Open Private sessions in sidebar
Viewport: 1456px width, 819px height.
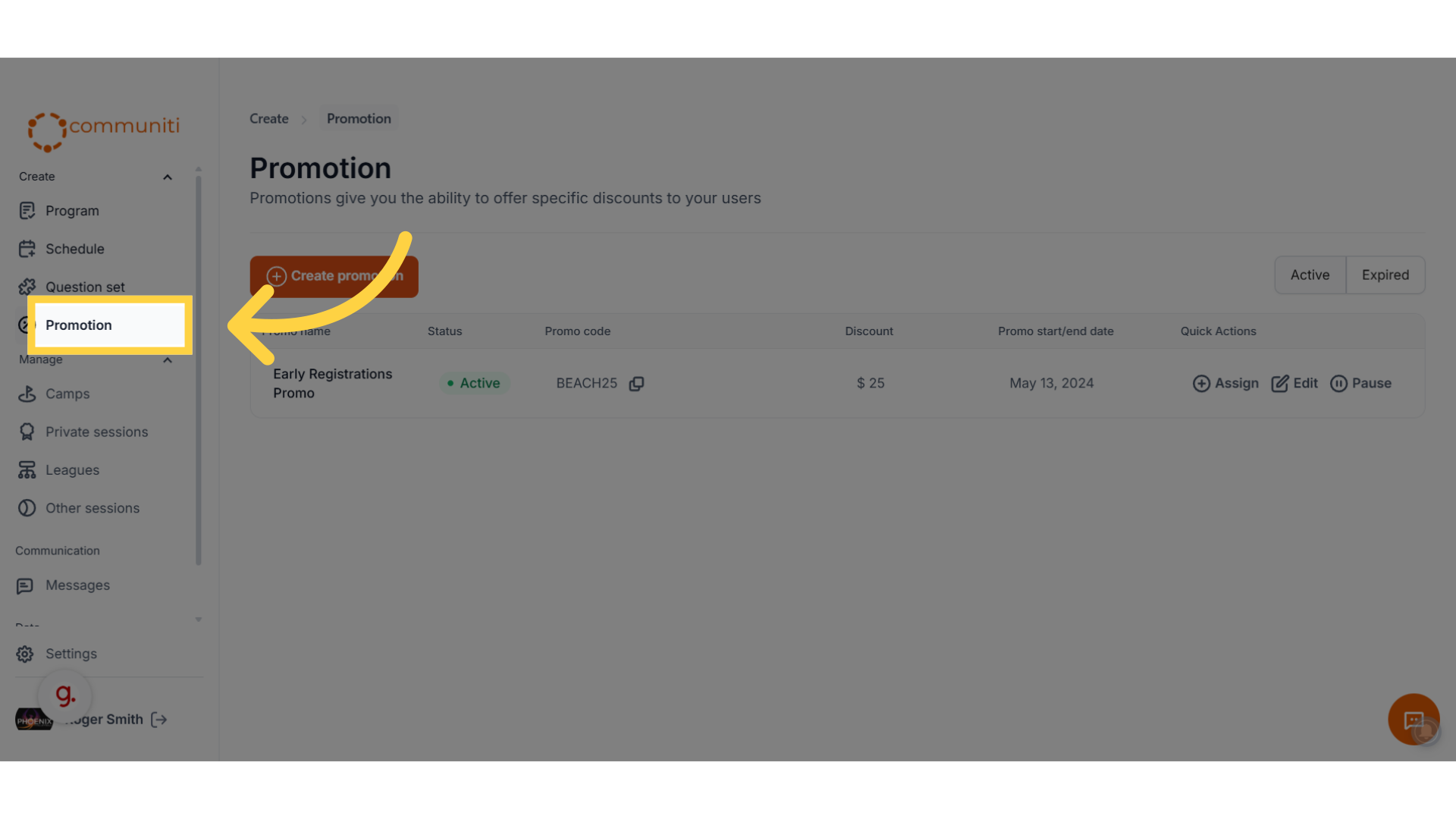tap(96, 431)
